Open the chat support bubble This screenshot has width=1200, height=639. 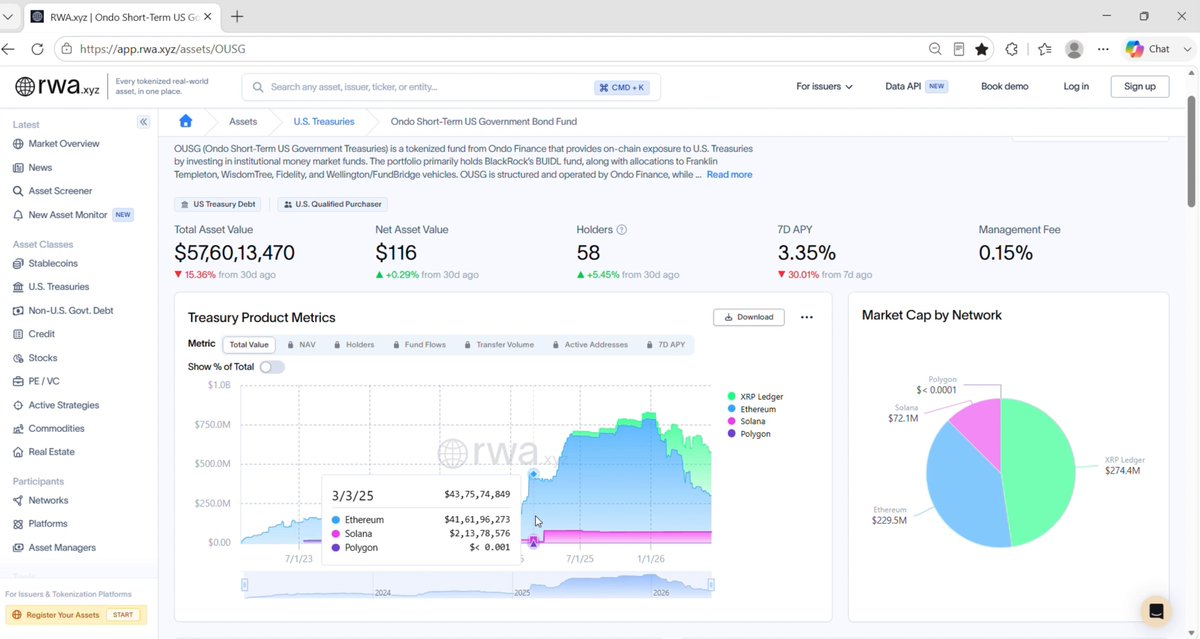tap(1156, 611)
